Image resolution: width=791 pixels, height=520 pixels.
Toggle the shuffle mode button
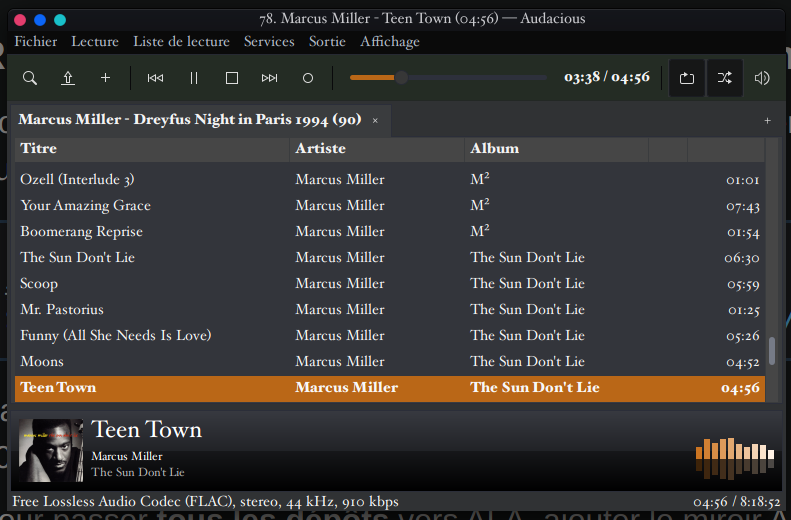click(x=725, y=78)
